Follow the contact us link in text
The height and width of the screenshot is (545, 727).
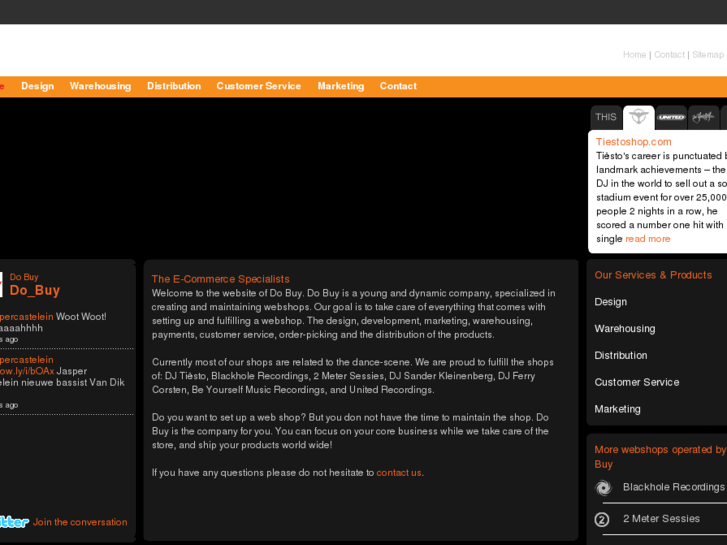click(x=399, y=473)
